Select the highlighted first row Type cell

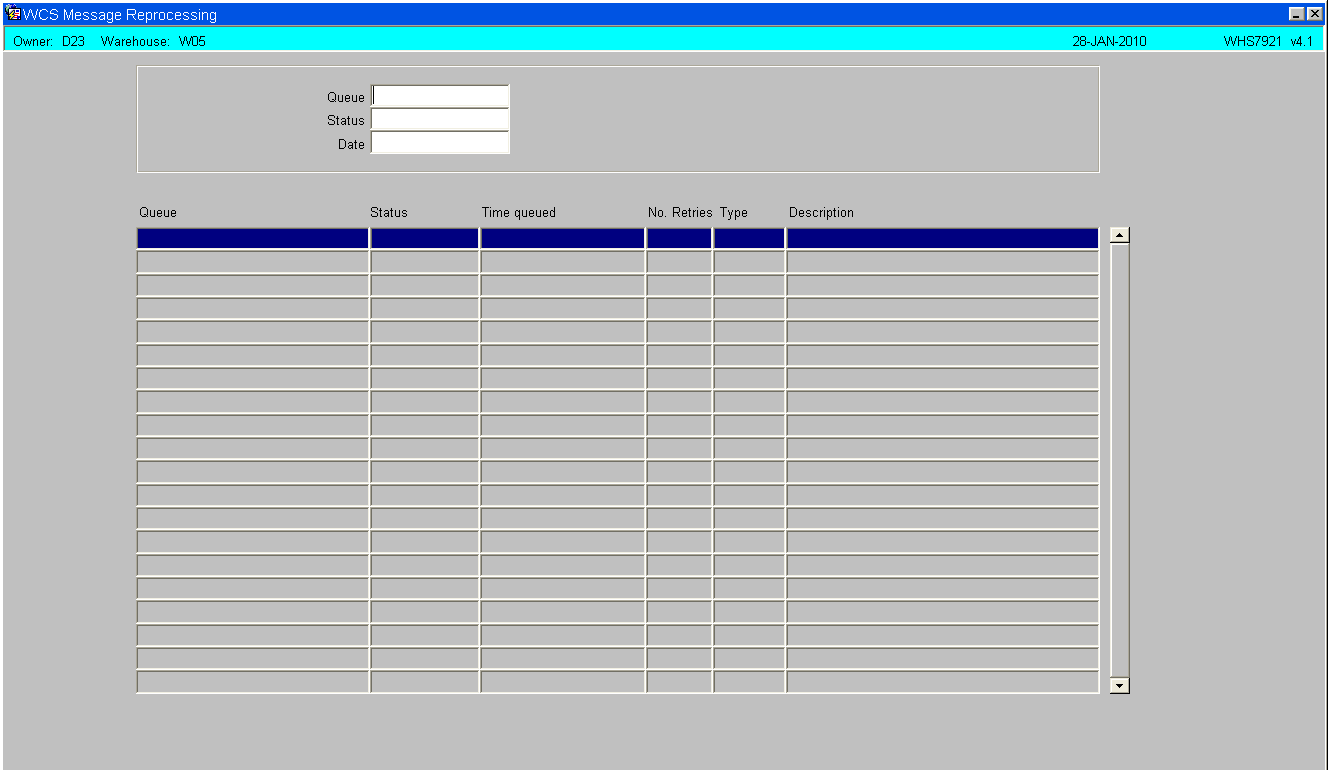click(749, 238)
